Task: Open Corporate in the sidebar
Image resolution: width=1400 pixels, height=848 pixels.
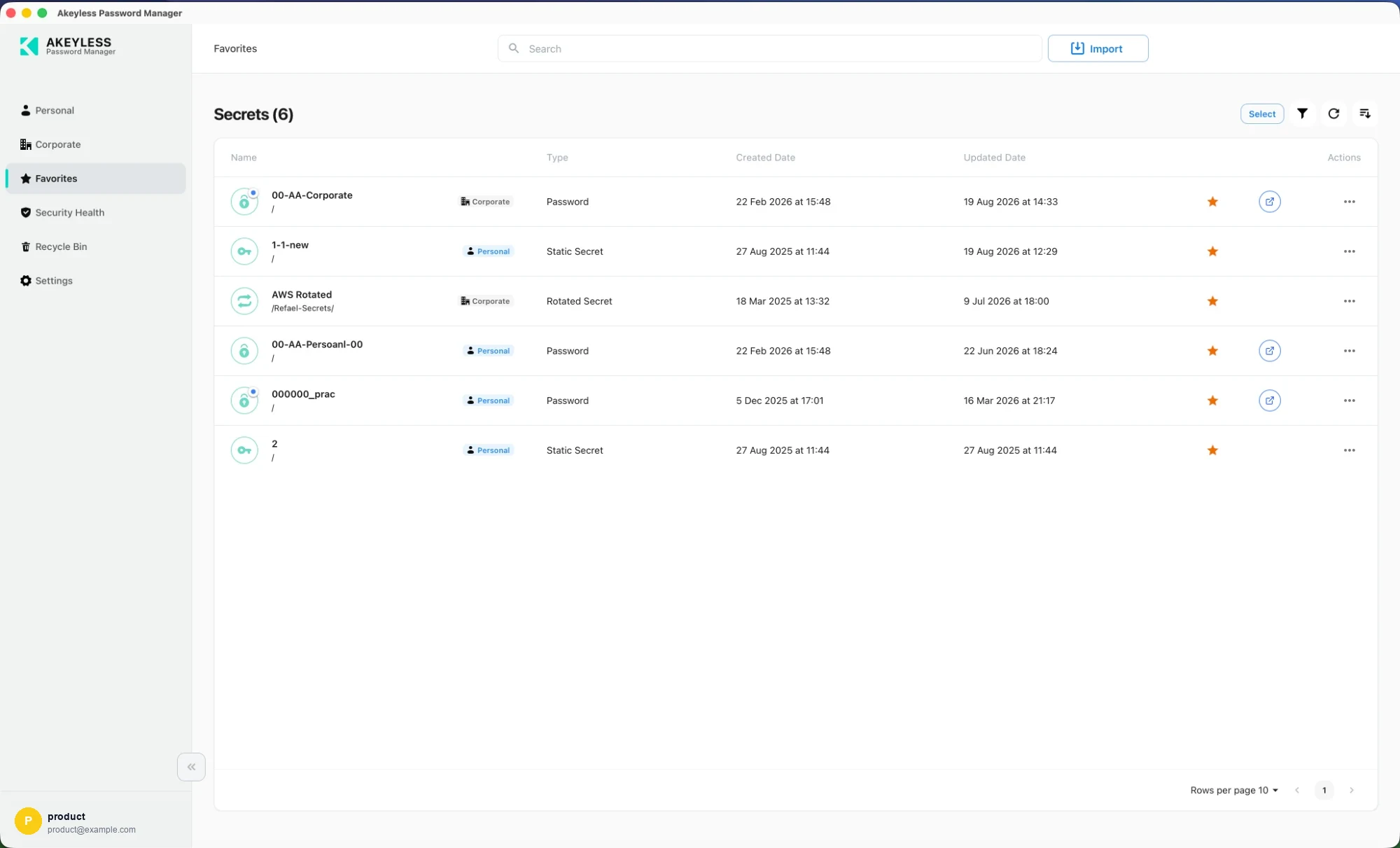Action: [x=96, y=144]
